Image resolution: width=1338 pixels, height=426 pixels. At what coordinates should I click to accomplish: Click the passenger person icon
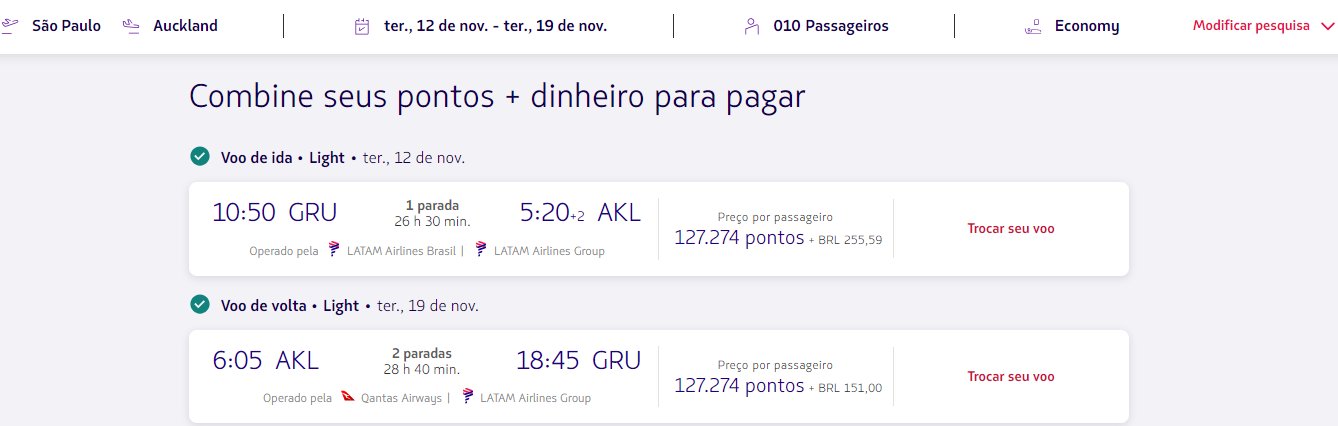tap(751, 26)
